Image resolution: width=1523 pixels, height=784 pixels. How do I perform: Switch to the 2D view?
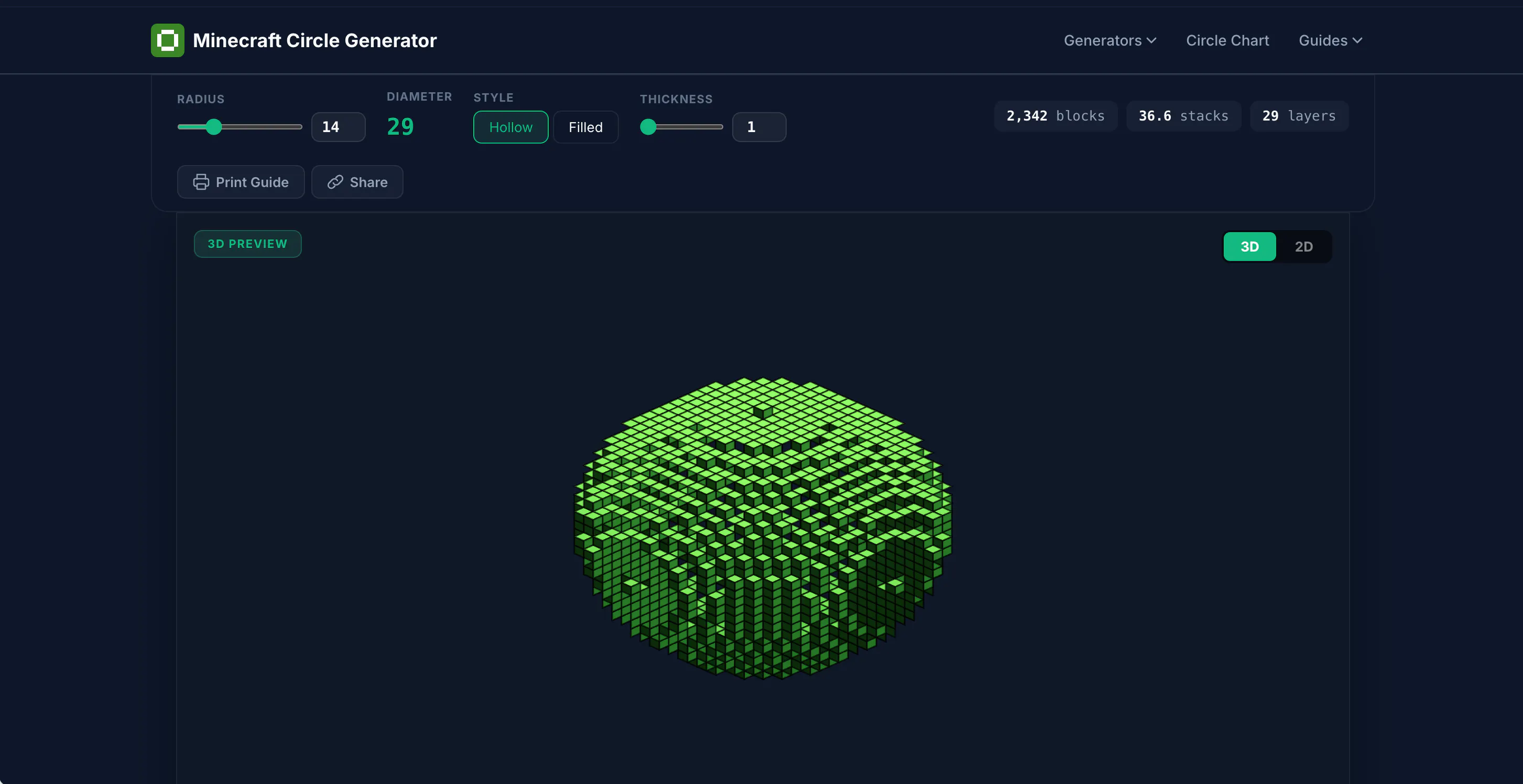tap(1303, 246)
